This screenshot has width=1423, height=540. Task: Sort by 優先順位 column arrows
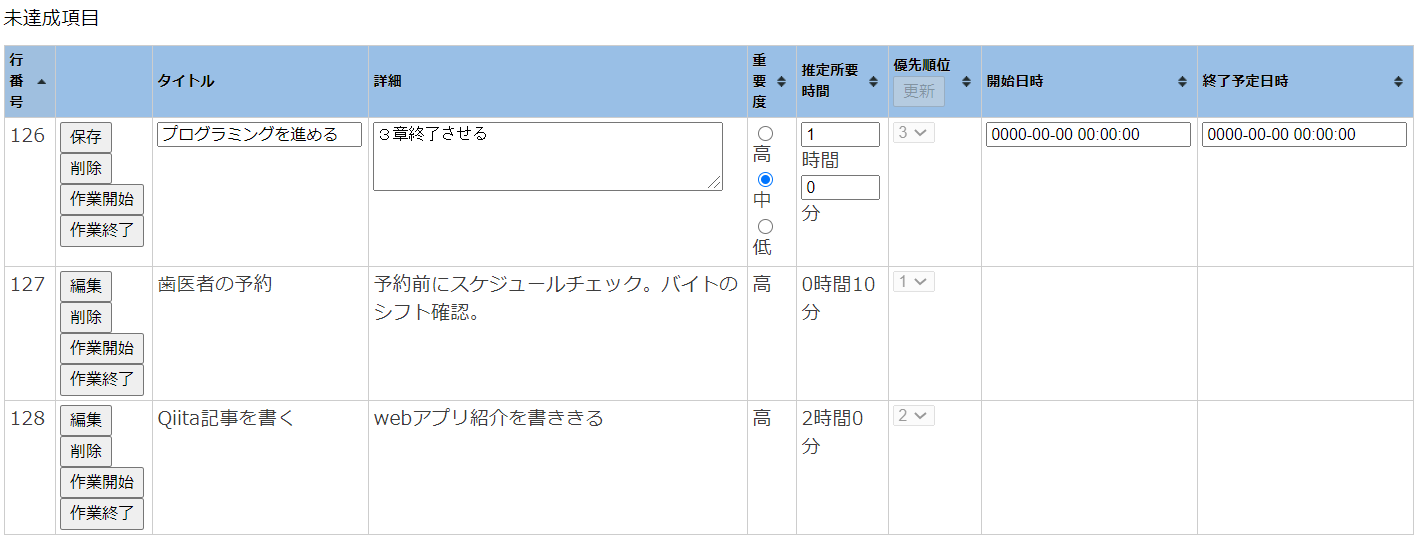[966, 81]
